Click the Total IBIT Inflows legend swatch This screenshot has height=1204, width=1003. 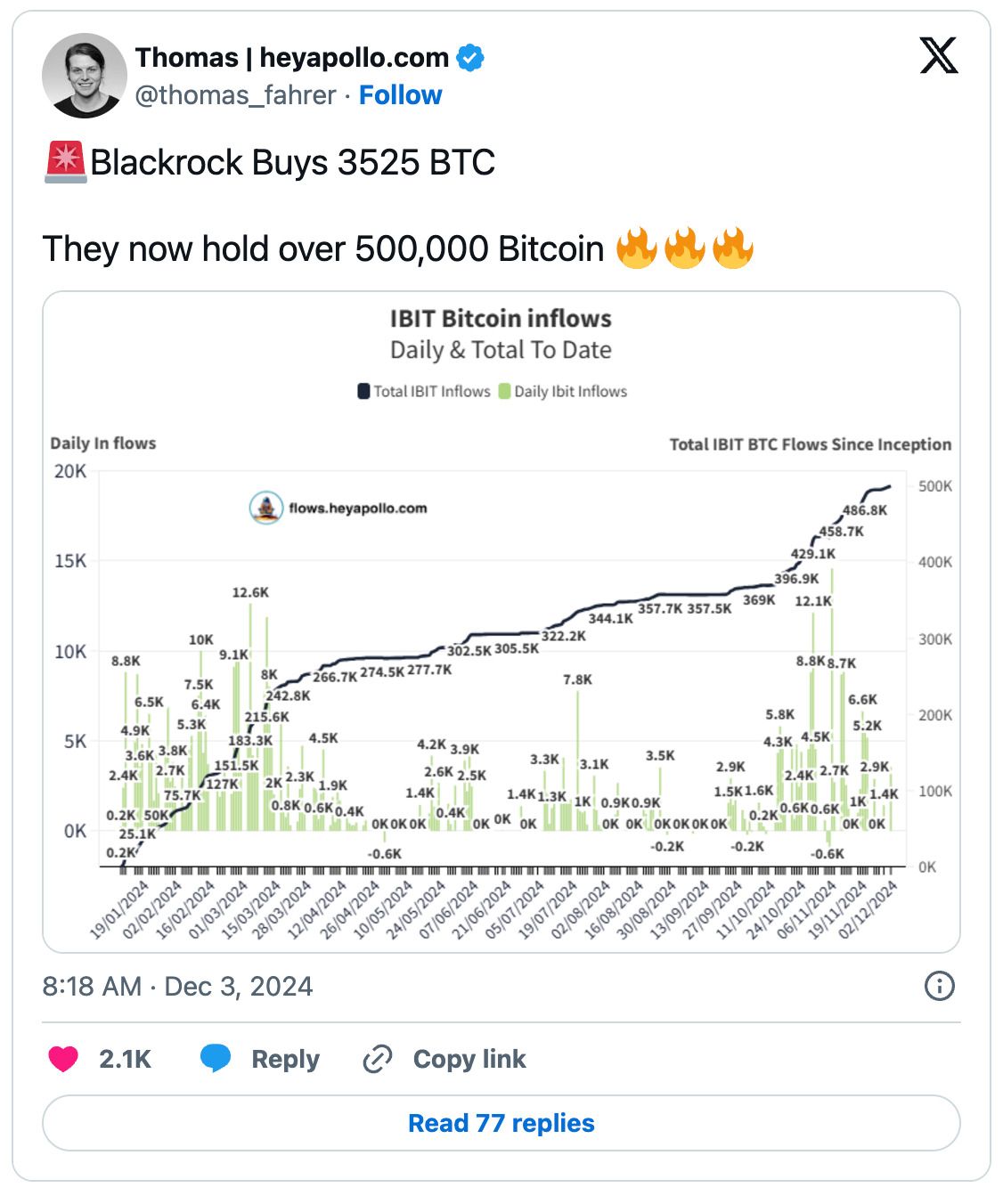pos(363,392)
